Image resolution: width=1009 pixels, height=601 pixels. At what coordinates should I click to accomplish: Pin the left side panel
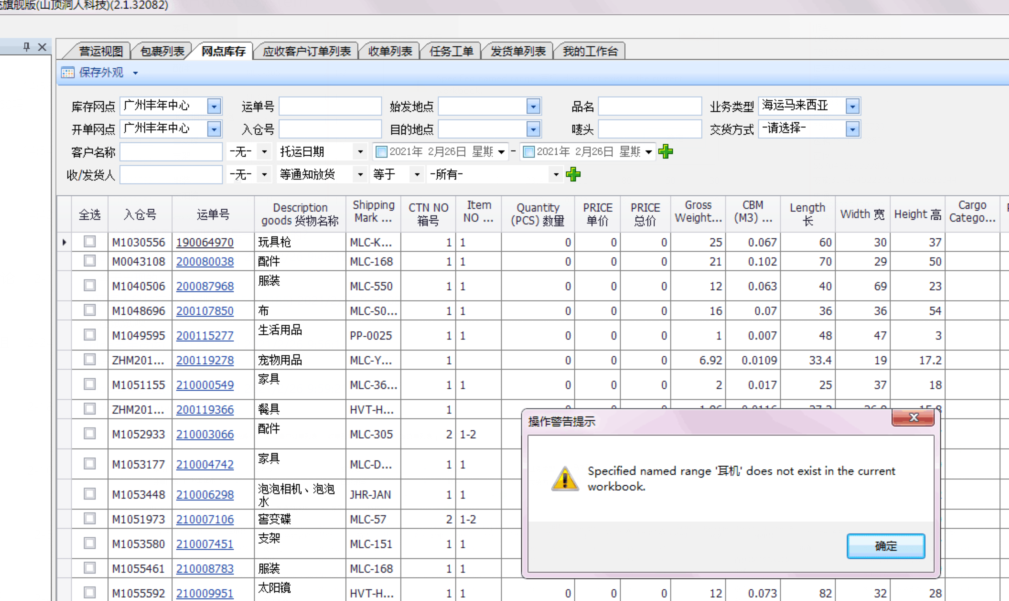tap(26, 46)
